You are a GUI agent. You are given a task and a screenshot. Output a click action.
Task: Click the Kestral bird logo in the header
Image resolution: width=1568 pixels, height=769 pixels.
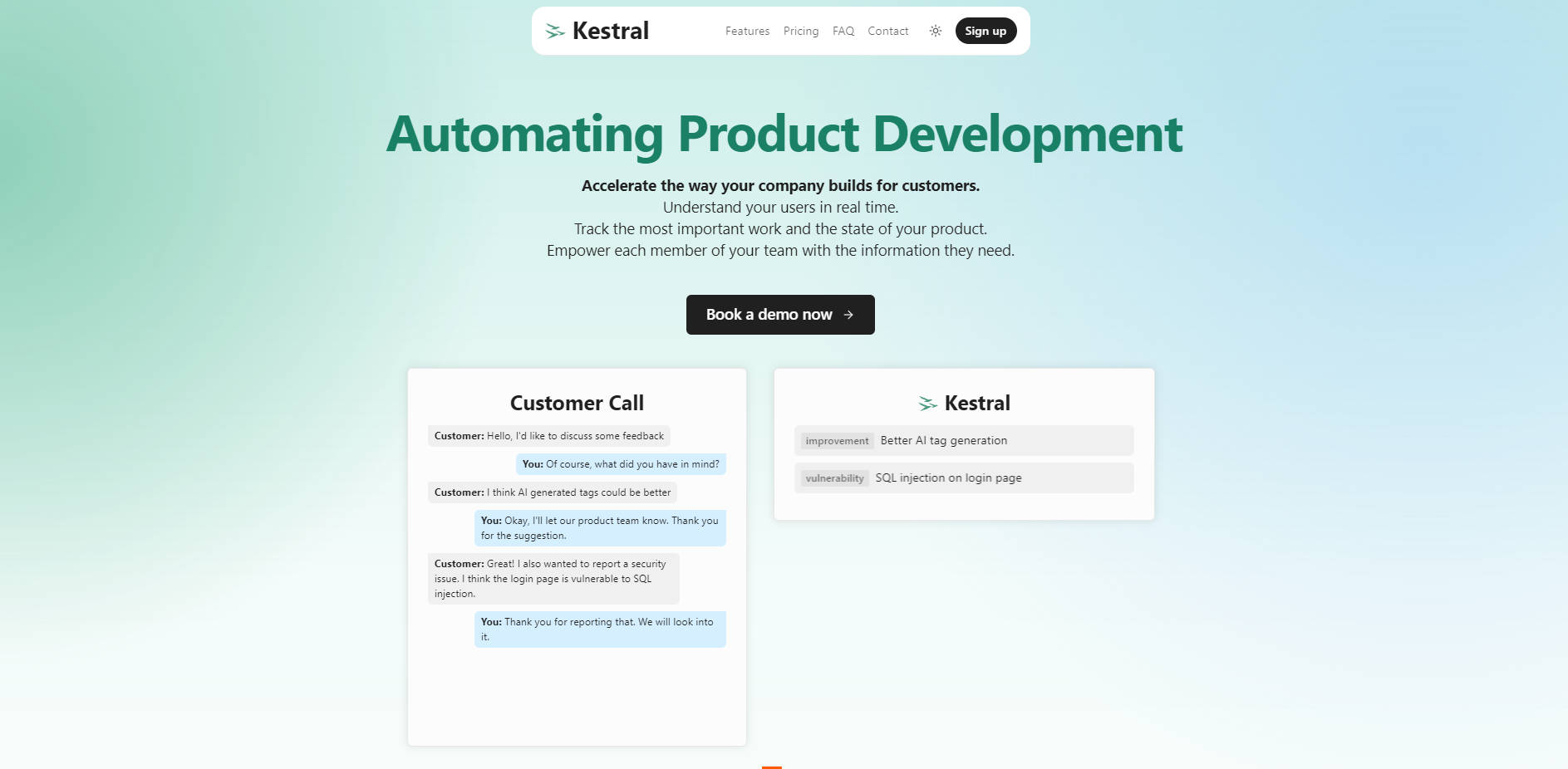pos(553,30)
